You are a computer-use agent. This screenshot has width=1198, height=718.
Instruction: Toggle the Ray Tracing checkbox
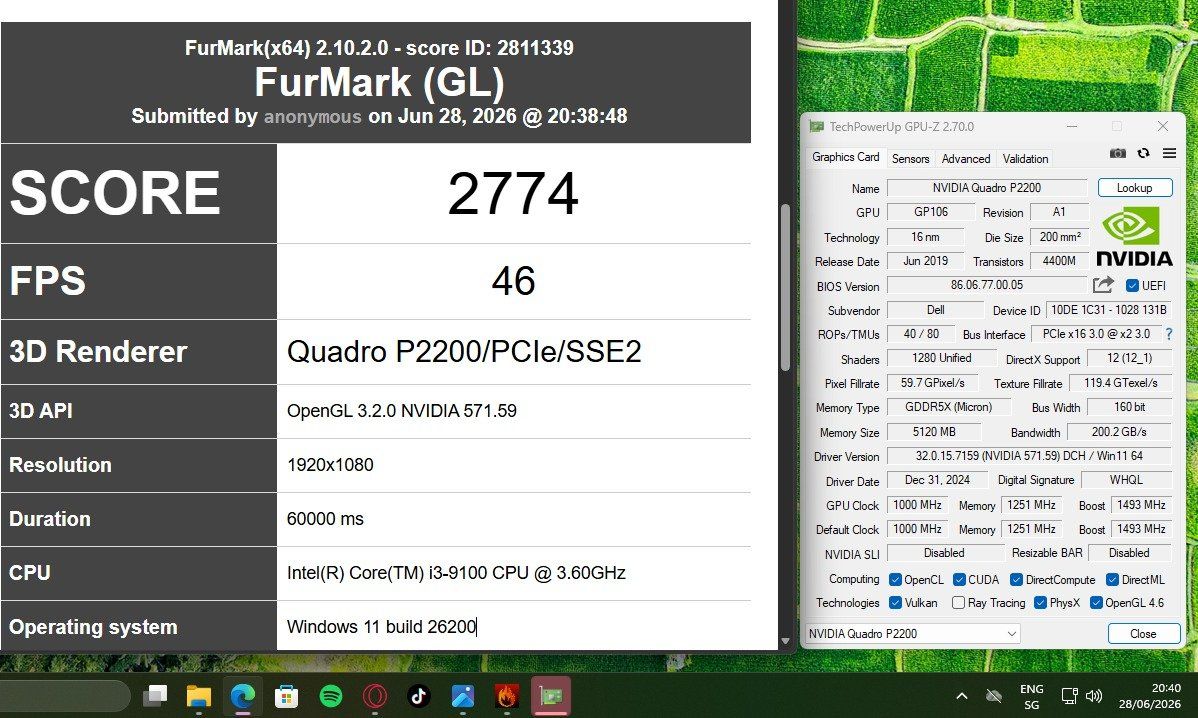point(958,603)
